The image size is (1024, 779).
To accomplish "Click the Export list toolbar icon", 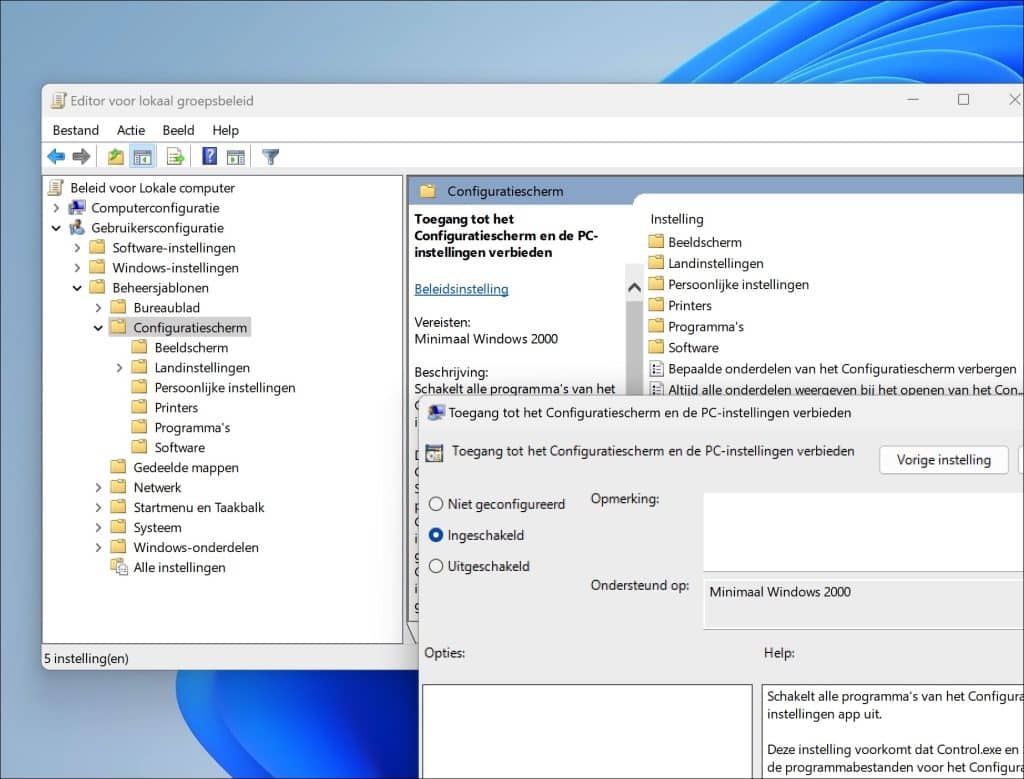I will [175, 157].
